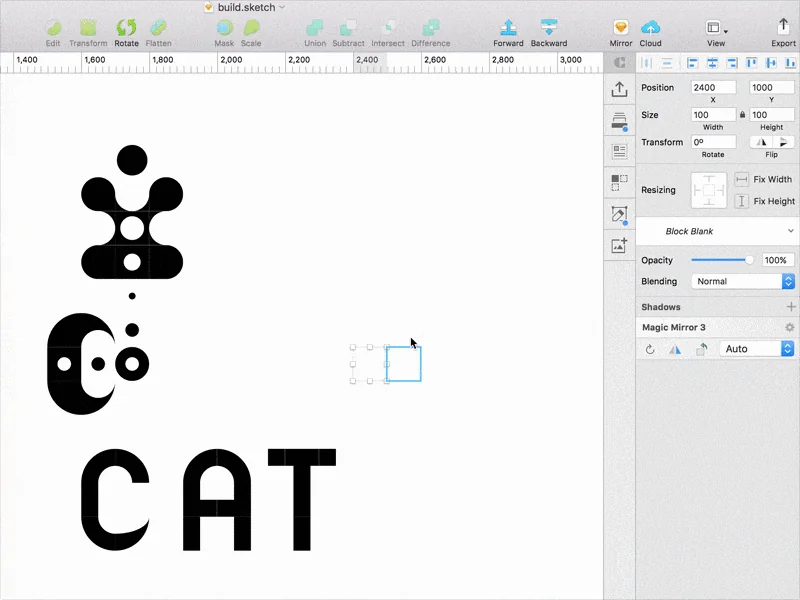Select the Rotate tool in the toolbar
The image size is (800, 600).
click(x=126, y=26)
